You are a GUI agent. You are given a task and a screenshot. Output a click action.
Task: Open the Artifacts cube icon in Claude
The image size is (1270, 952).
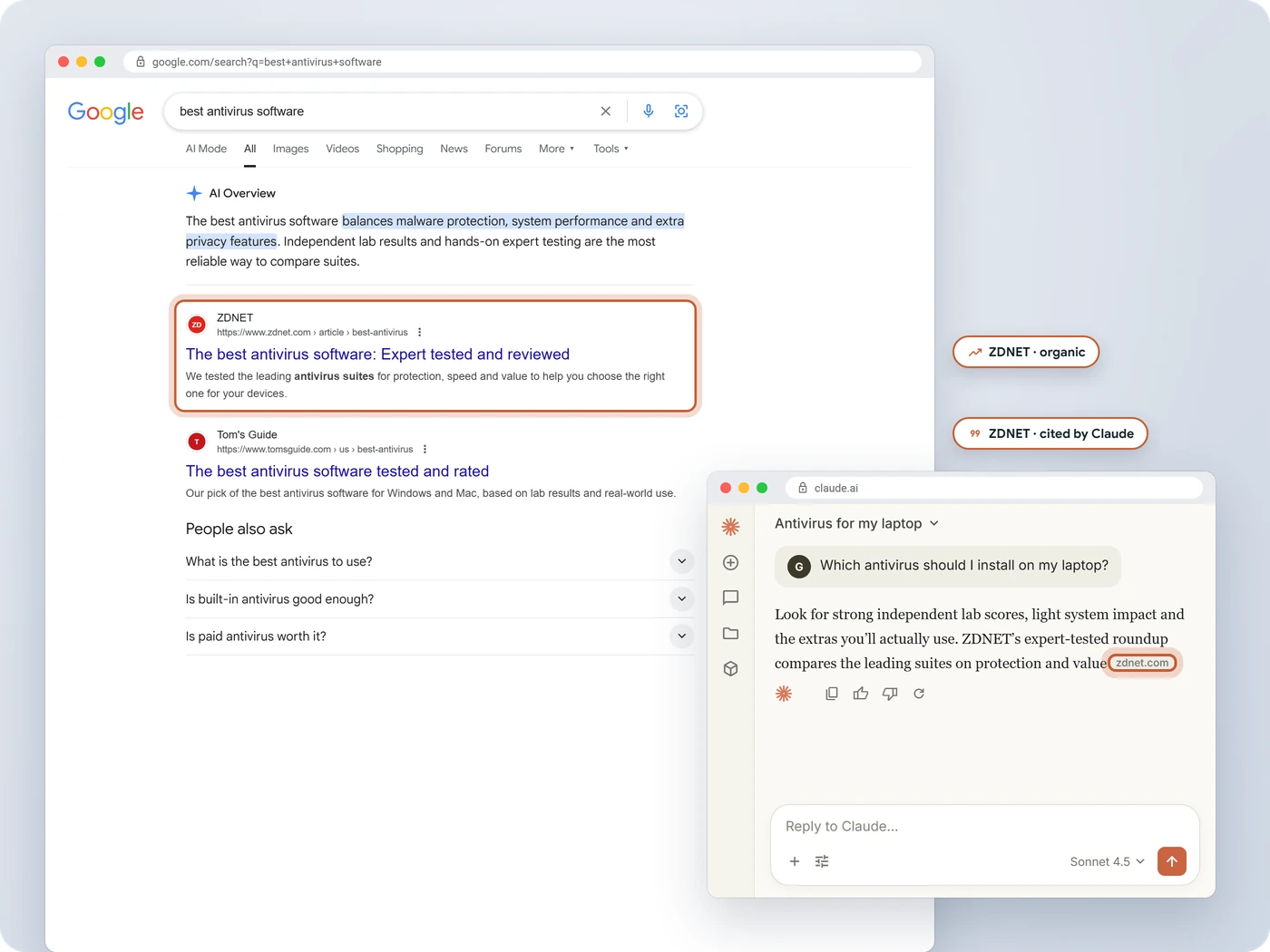[730, 669]
